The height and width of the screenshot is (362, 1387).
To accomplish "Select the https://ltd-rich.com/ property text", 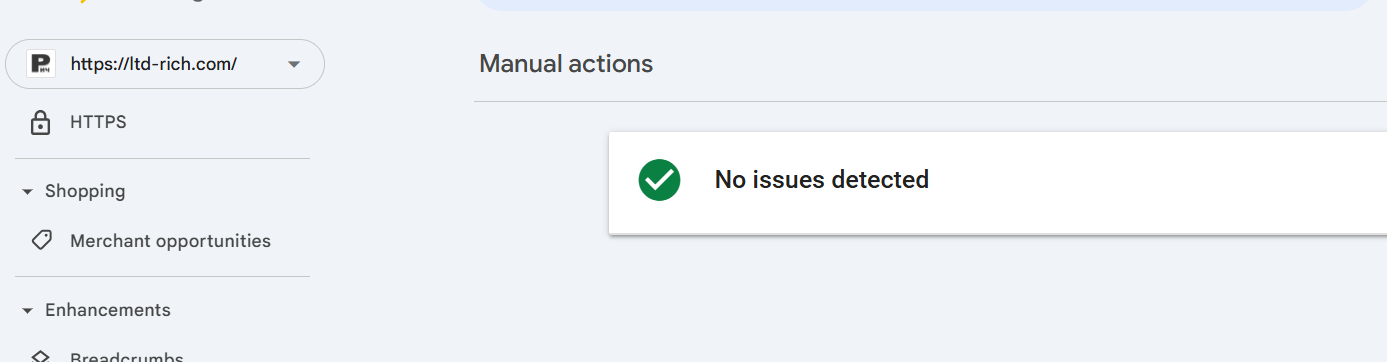I will tap(154, 64).
